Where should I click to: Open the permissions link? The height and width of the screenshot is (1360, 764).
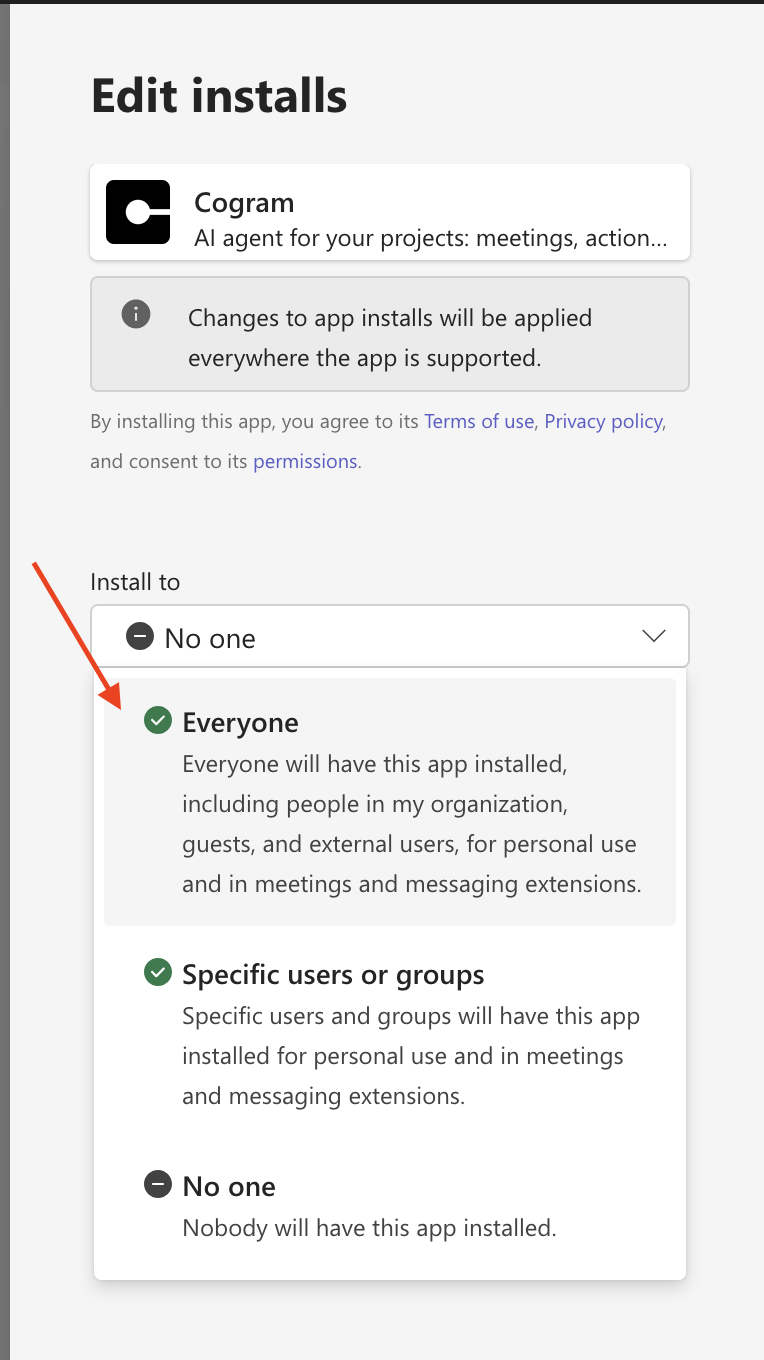coord(305,461)
